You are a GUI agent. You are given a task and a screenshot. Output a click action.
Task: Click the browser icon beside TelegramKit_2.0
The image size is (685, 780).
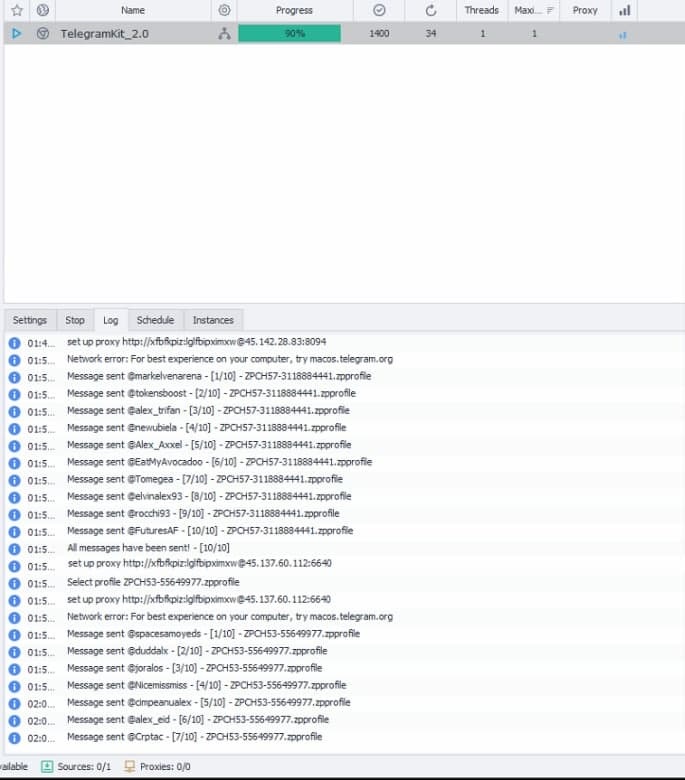[x=43, y=33]
